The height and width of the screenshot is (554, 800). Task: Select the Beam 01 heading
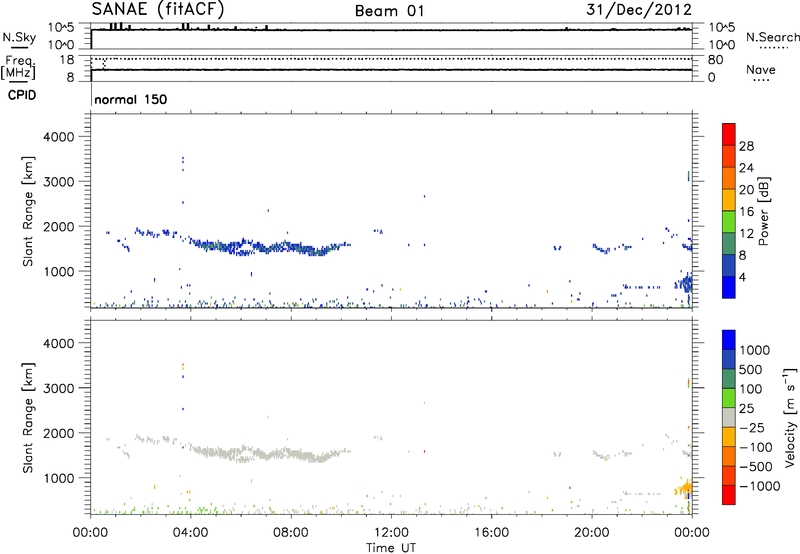click(389, 11)
